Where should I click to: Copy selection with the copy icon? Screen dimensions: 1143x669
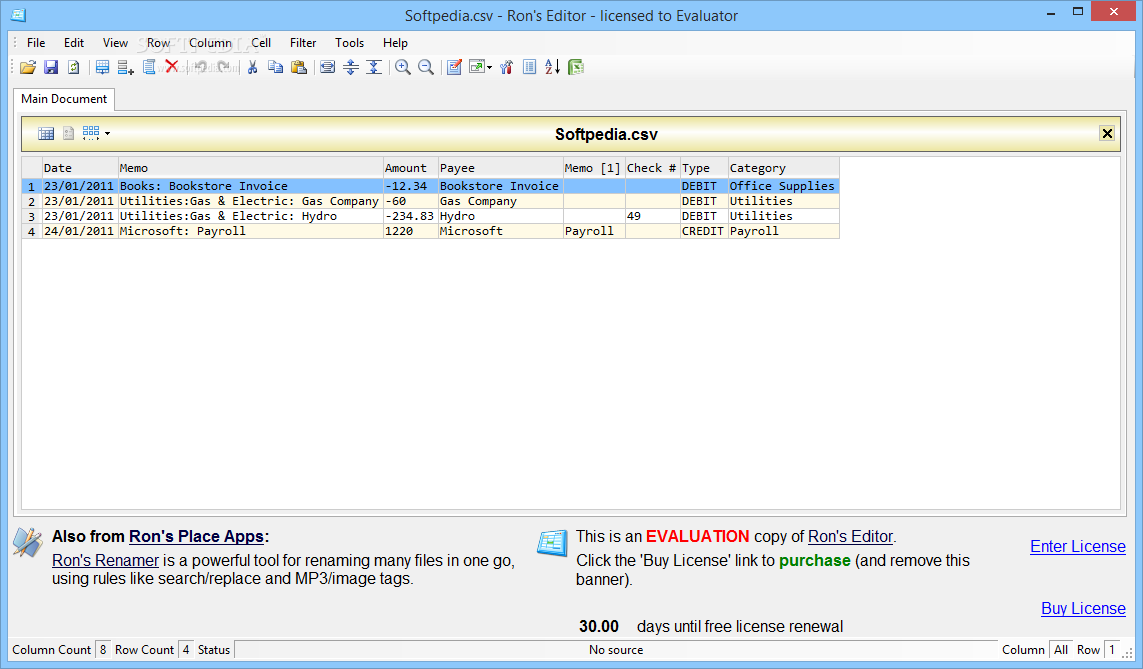click(276, 67)
